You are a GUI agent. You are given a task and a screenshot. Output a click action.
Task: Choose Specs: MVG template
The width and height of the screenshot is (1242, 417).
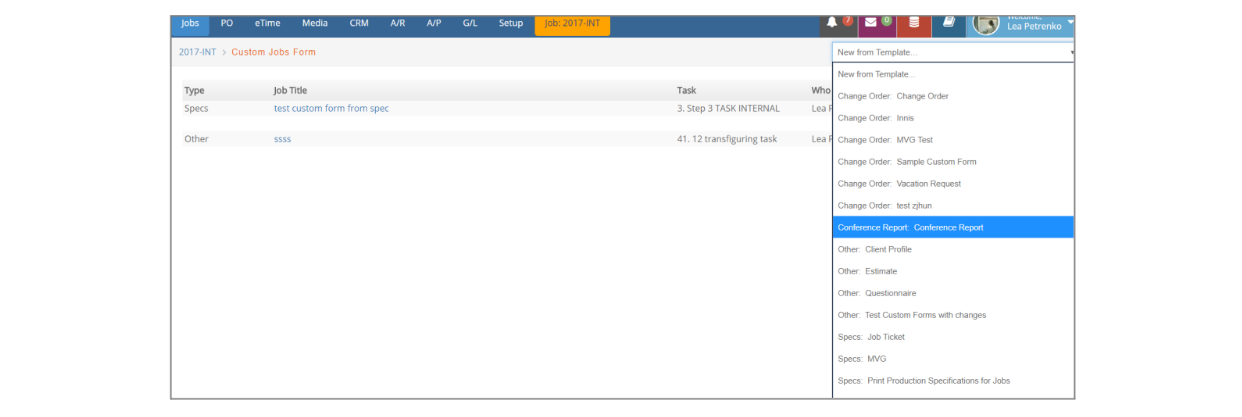tap(954, 359)
